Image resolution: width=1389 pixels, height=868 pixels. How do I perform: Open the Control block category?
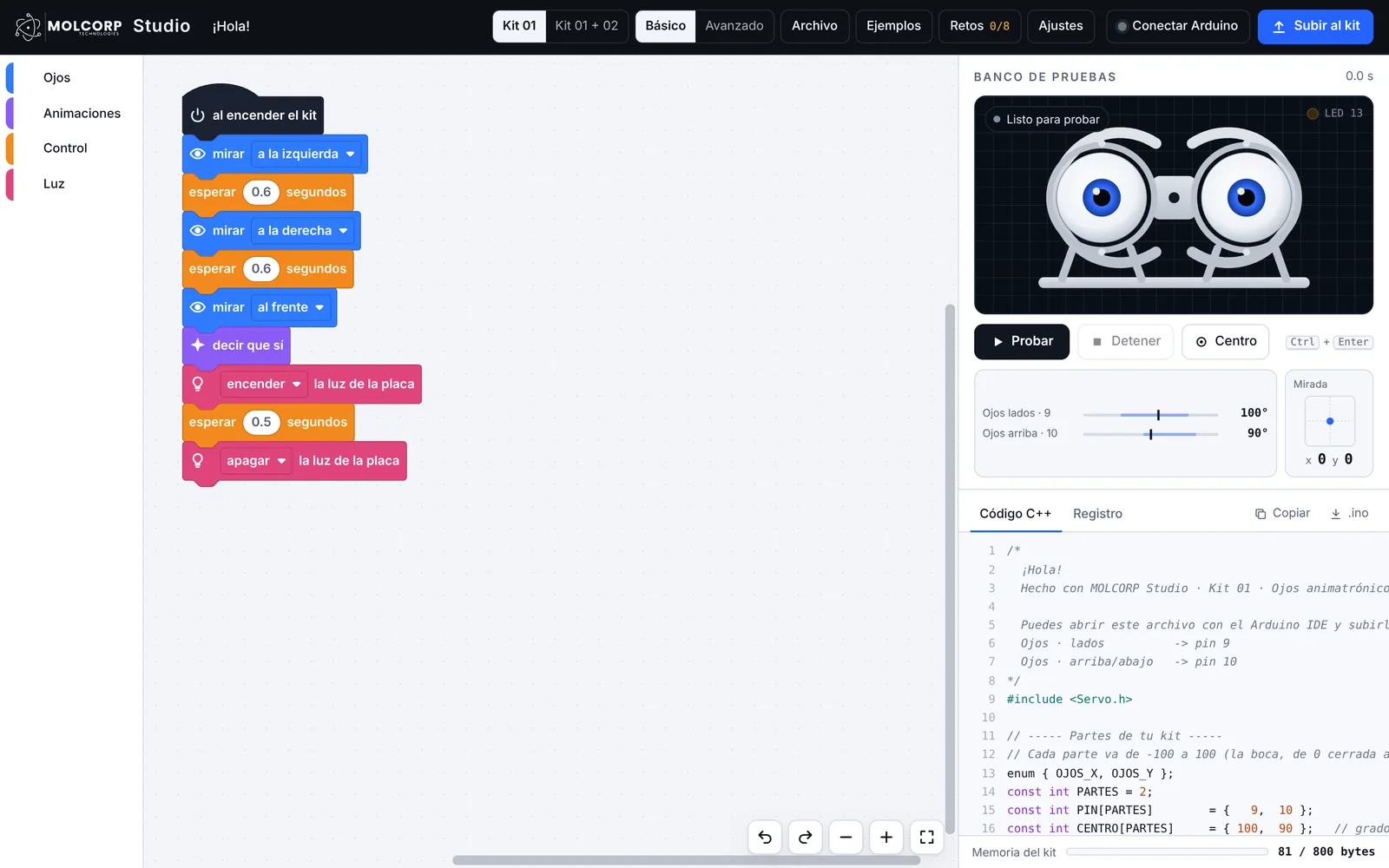73,148
